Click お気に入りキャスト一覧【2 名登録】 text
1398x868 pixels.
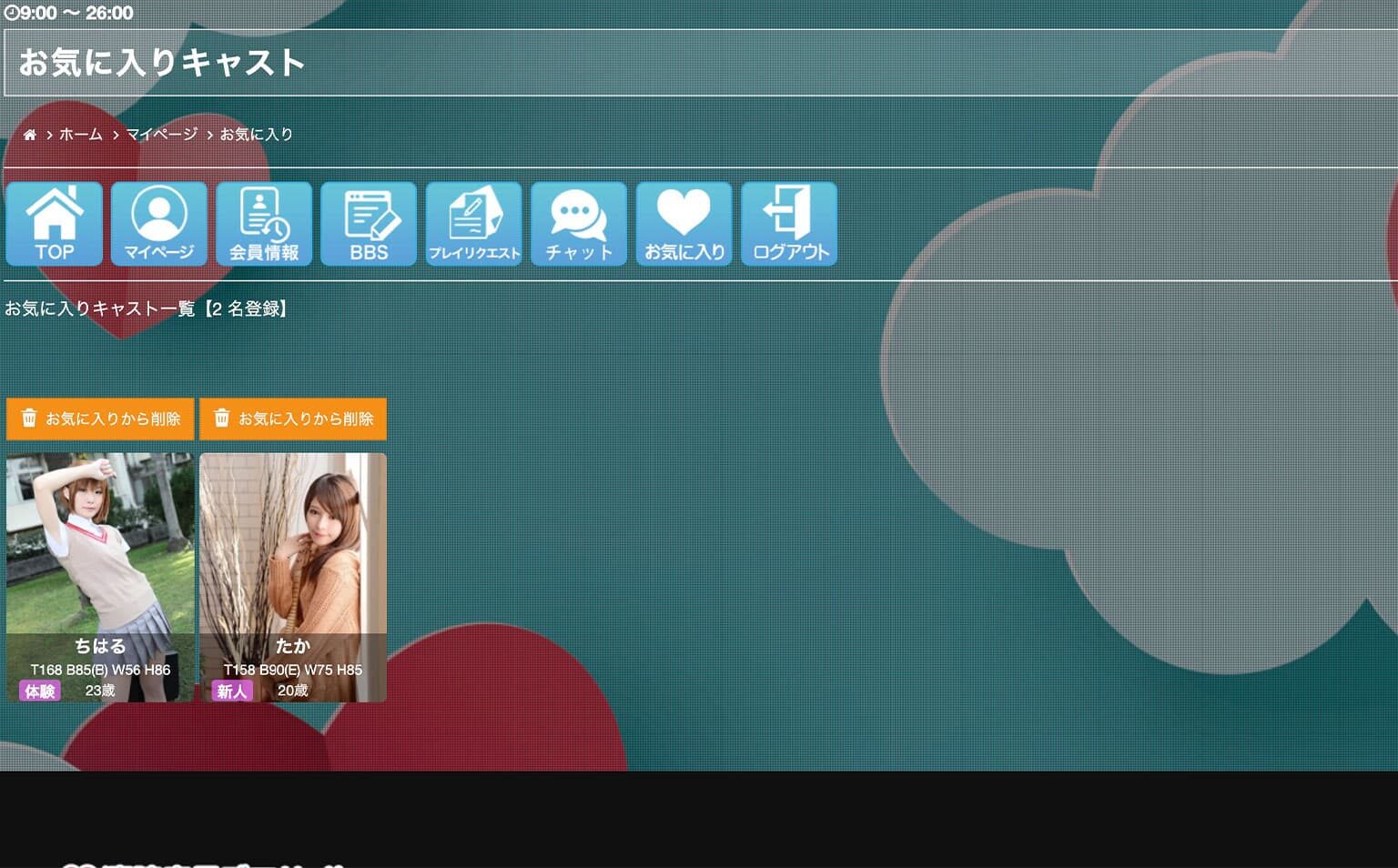(148, 308)
